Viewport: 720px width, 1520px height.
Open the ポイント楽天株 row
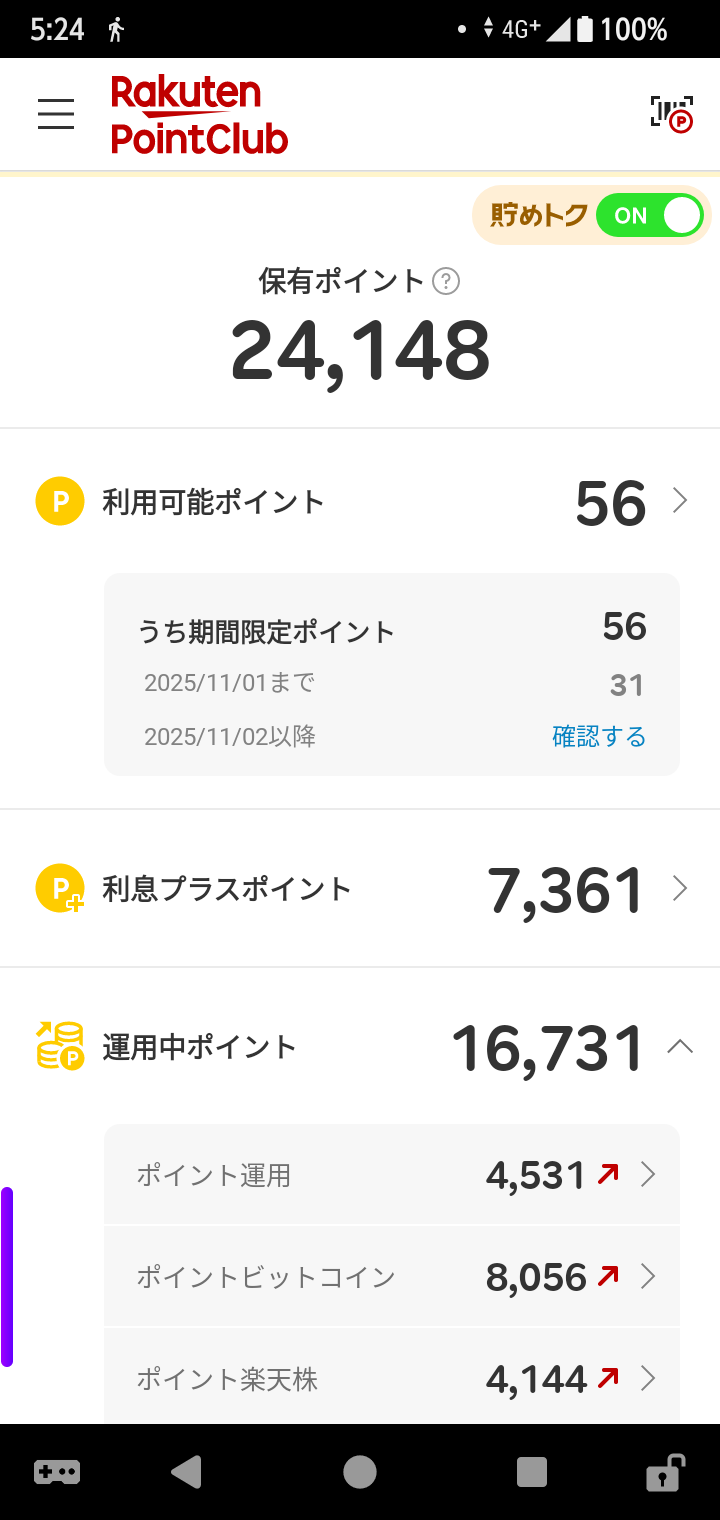tap(392, 1380)
